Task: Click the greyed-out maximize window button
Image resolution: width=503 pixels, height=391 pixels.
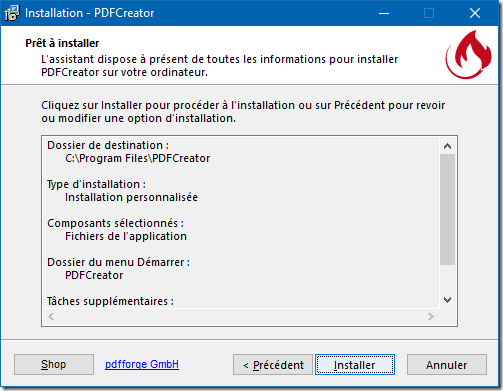Action: 429,13
